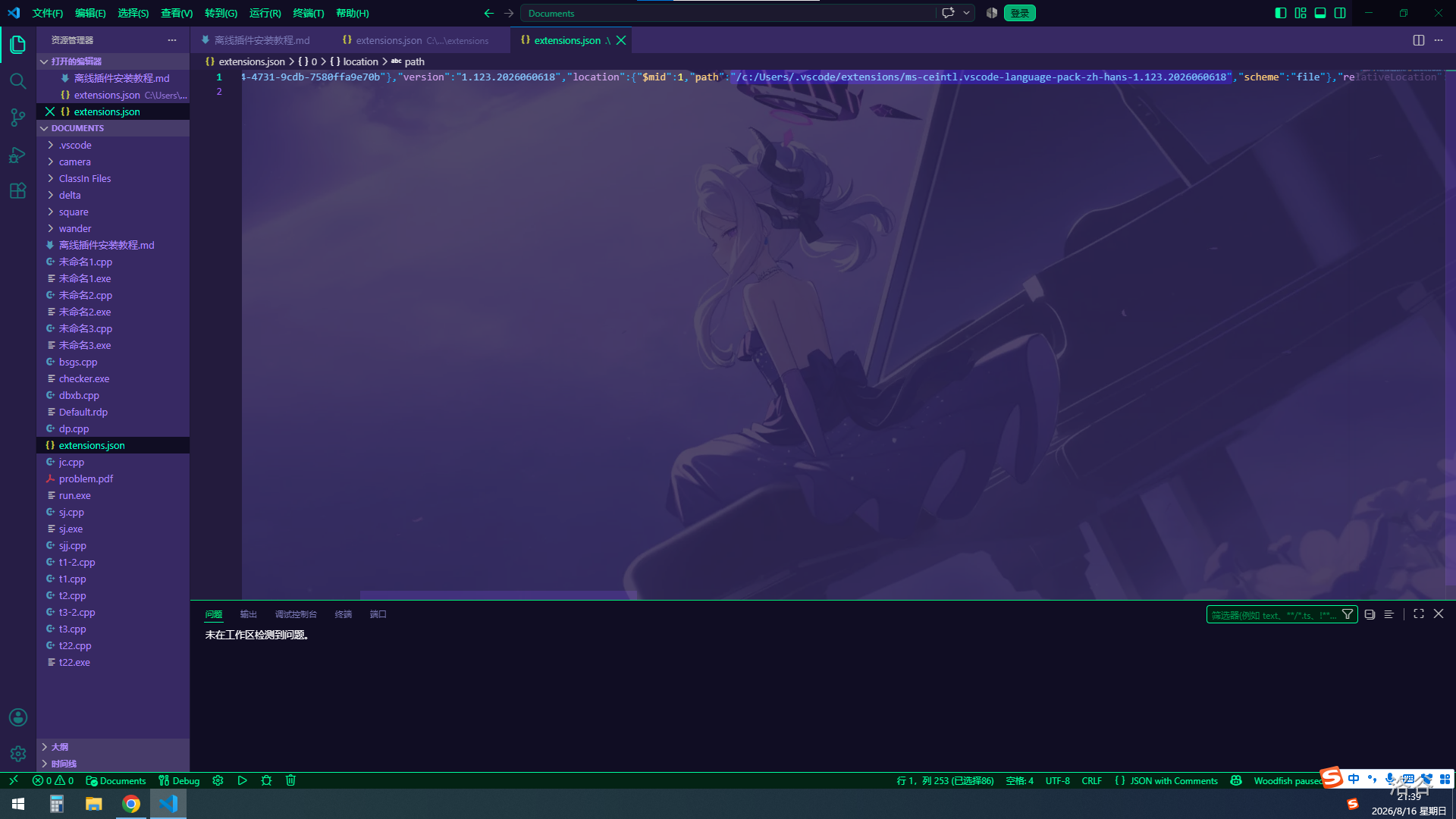Click the gray hexagon icon beside 登录
1456x819 pixels.
click(992, 13)
